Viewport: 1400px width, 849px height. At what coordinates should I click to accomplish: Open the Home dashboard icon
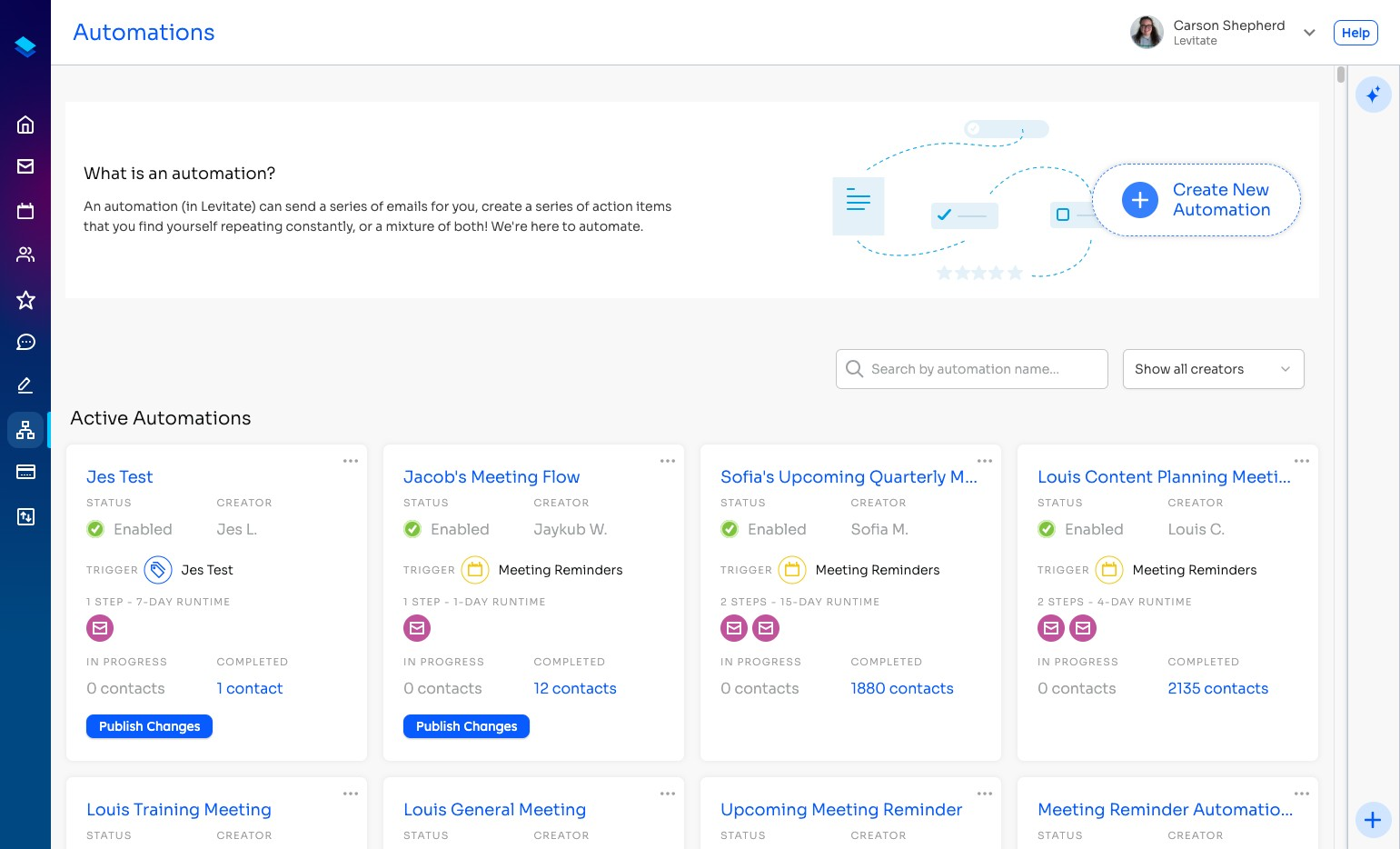pyautogui.click(x=25, y=125)
